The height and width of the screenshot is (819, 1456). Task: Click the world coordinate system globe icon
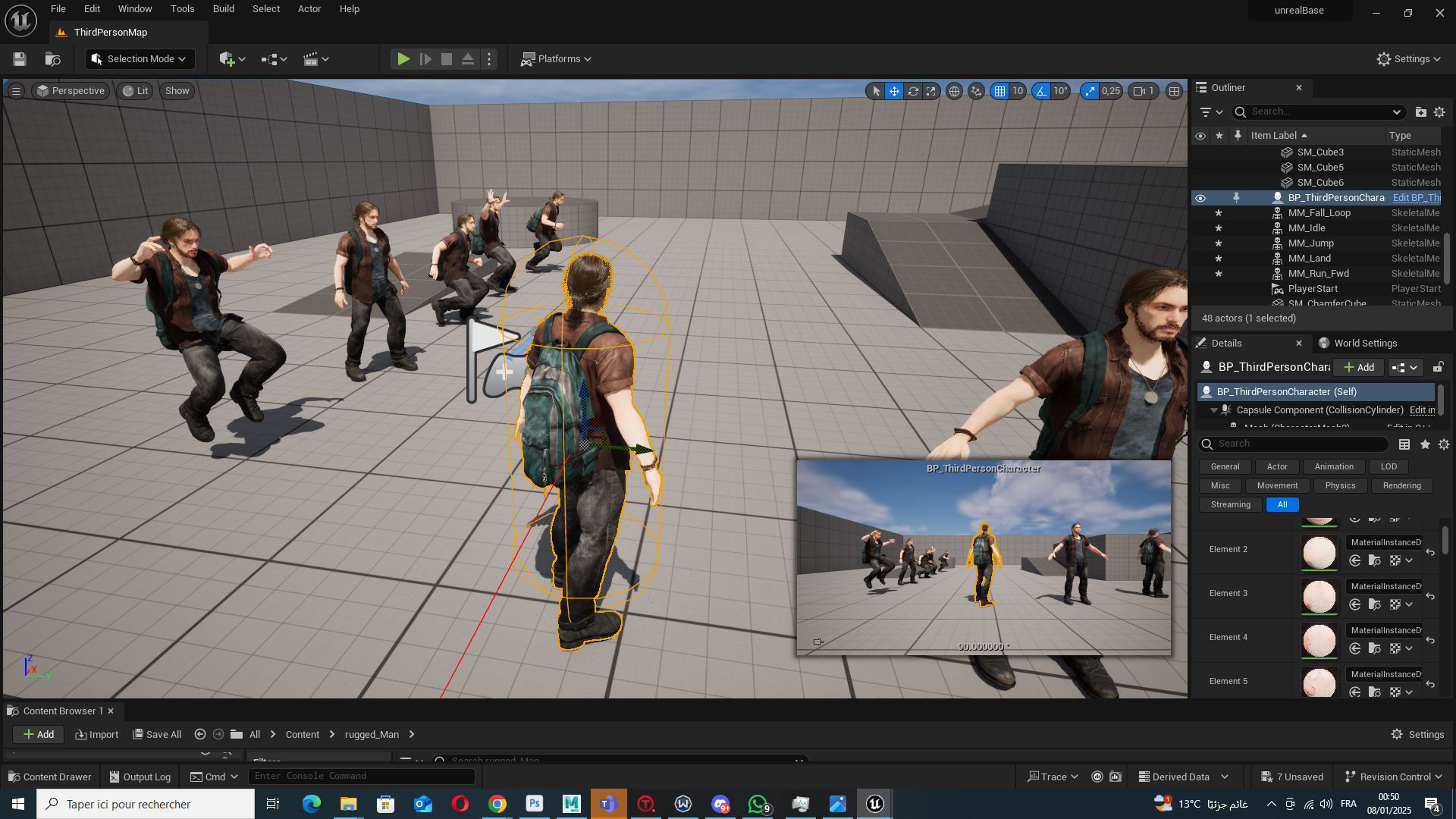(955, 91)
